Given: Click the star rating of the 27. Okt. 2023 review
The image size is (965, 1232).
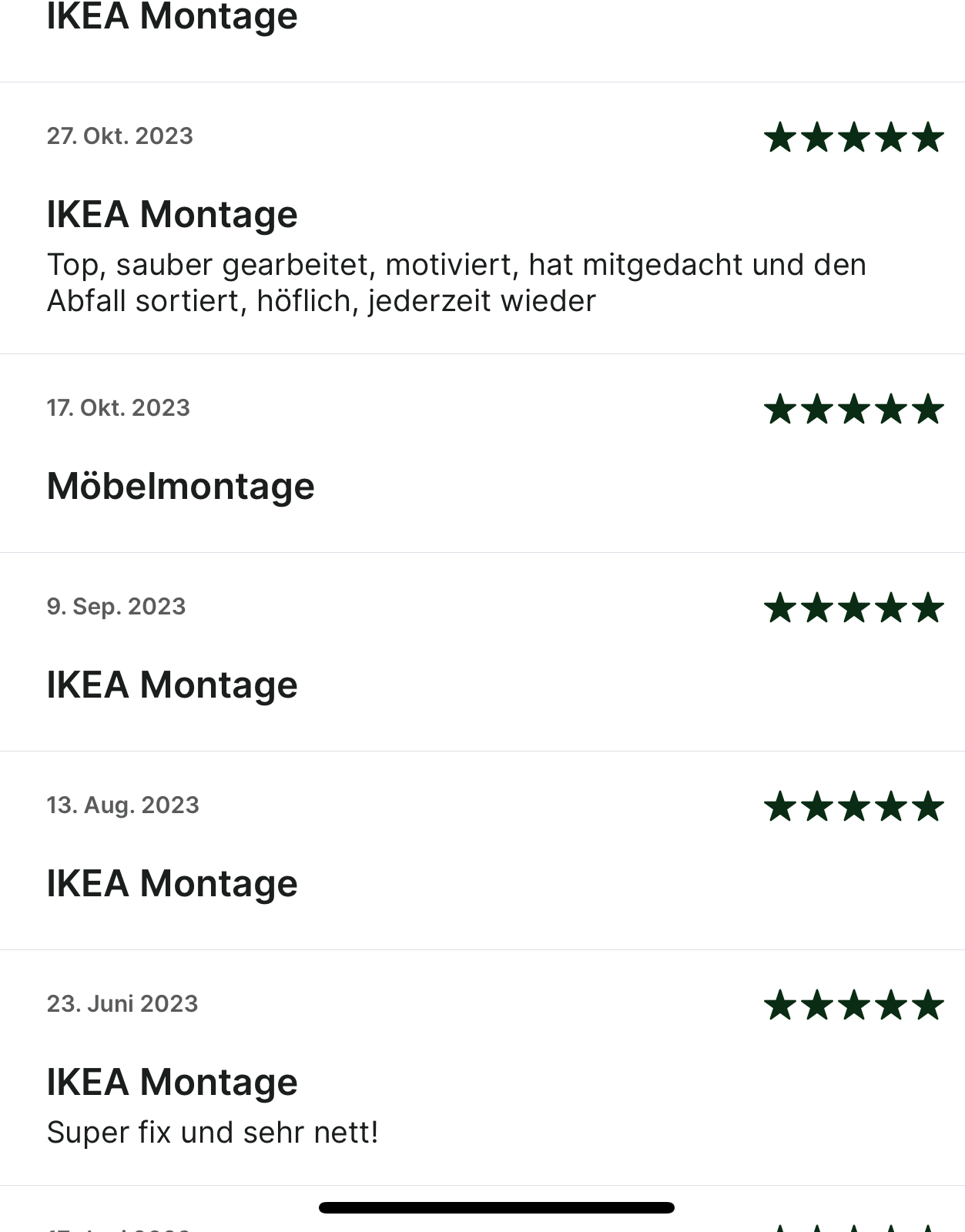Looking at the screenshot, I should coord(853,137).
